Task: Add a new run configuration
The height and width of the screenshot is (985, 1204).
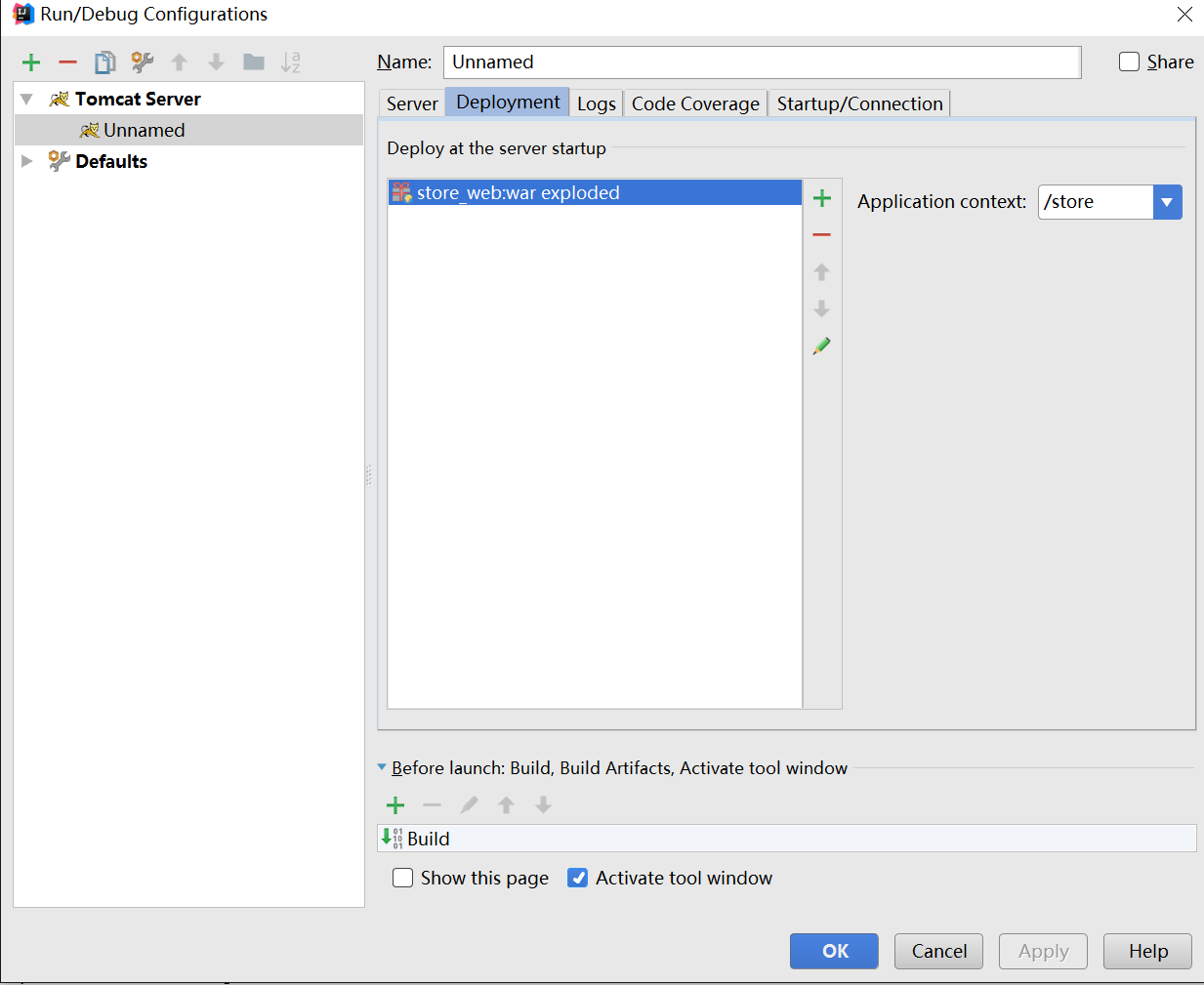Action: (31, 62)
